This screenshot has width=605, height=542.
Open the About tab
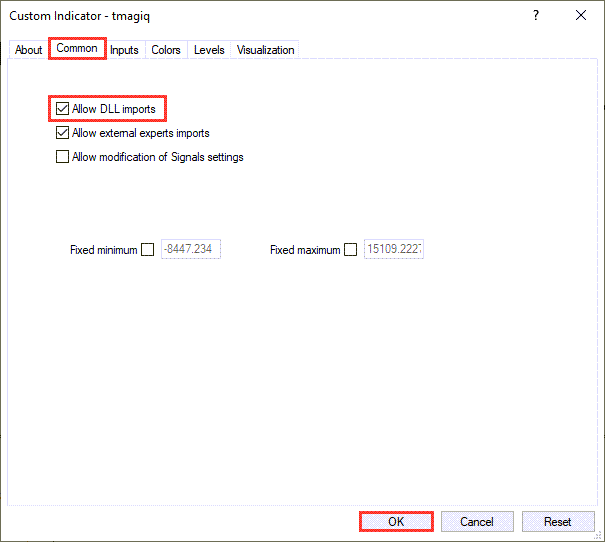tap(28, 50)
